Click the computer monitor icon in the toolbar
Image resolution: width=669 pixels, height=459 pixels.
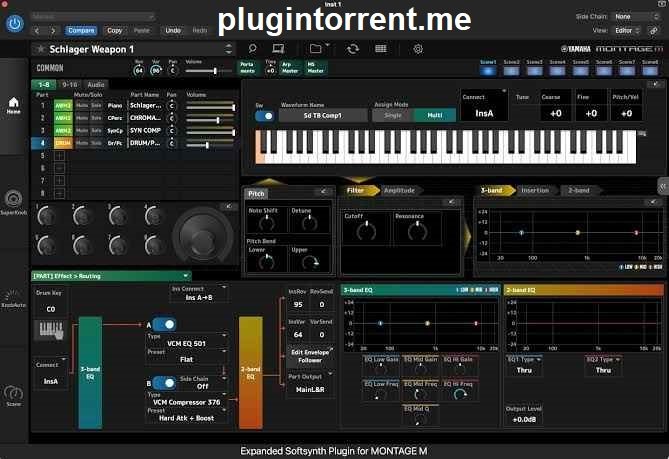tap(278, 49)
